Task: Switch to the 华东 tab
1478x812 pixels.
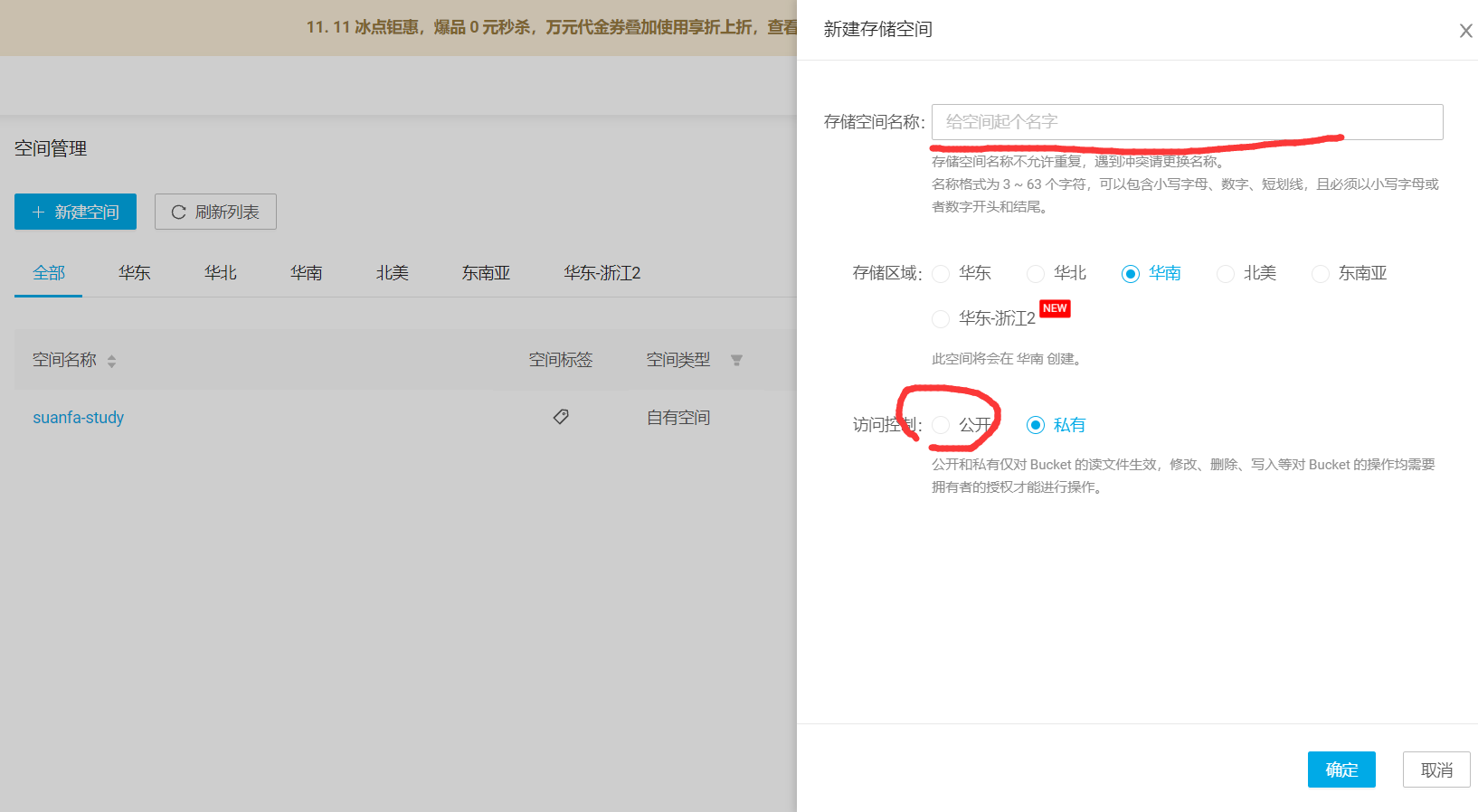Action: [x=135, y=273]
